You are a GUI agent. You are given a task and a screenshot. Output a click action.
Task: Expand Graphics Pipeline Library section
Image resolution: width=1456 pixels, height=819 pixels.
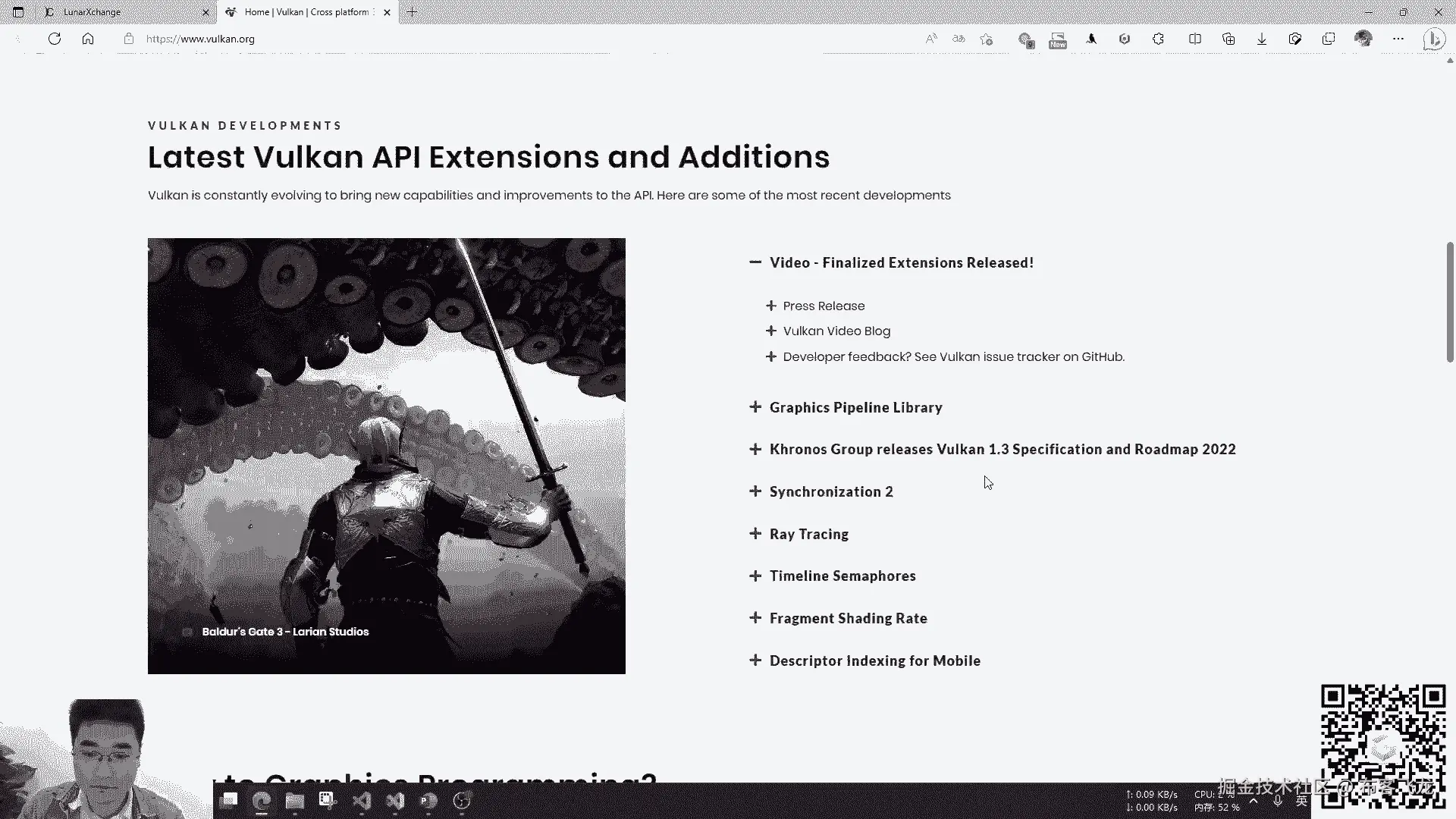[x=855, y=407]
